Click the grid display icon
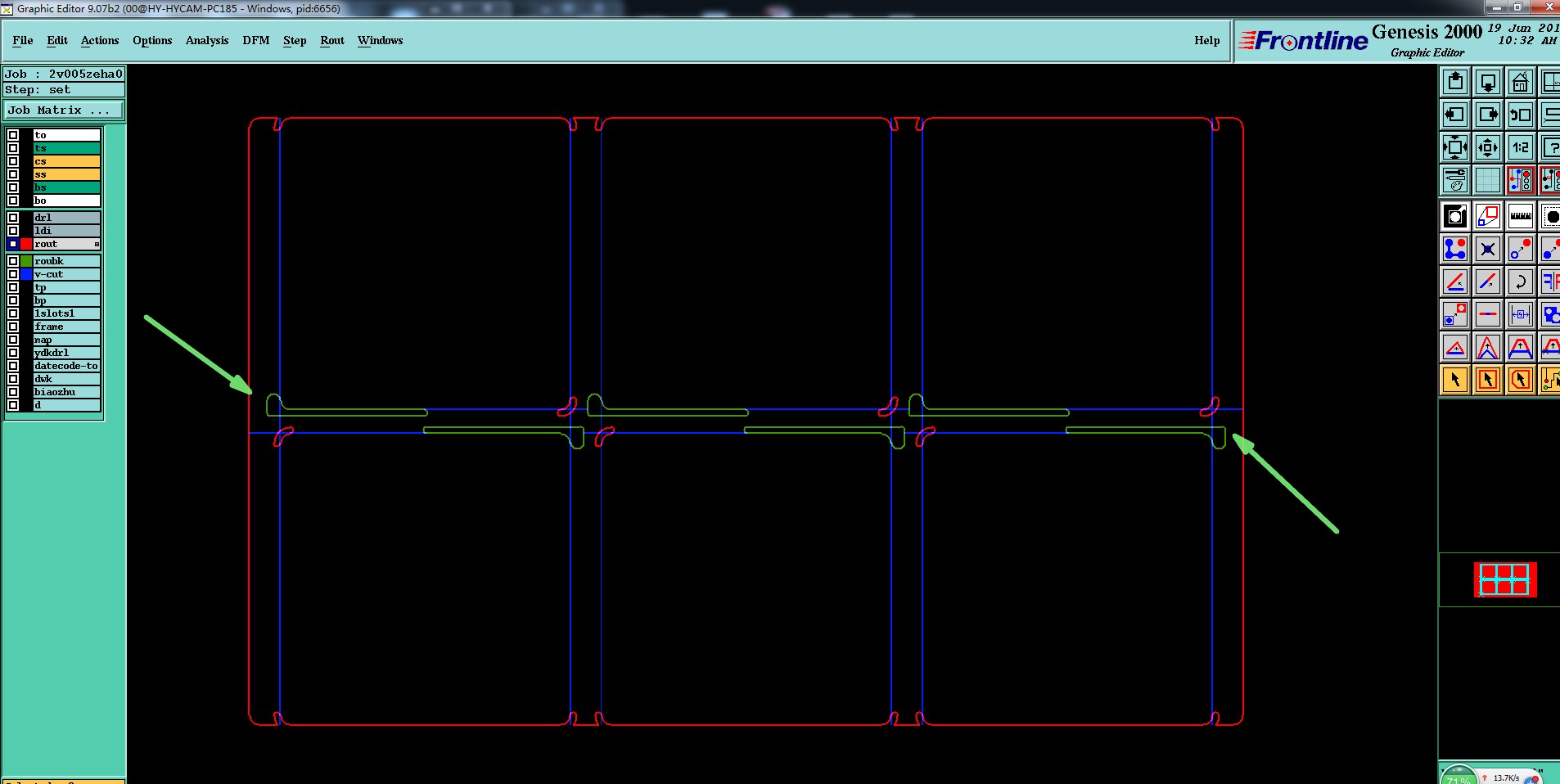The image size is (1560, 784). [1488, 180]
